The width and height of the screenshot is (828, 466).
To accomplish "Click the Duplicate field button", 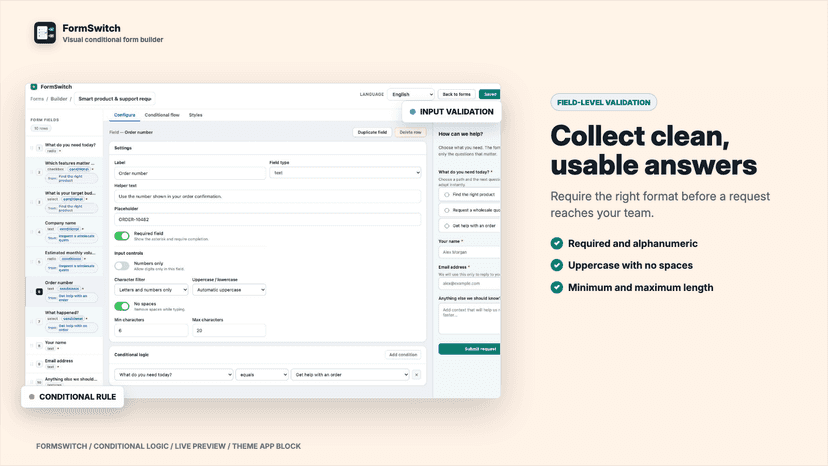I will pos(372,132).
